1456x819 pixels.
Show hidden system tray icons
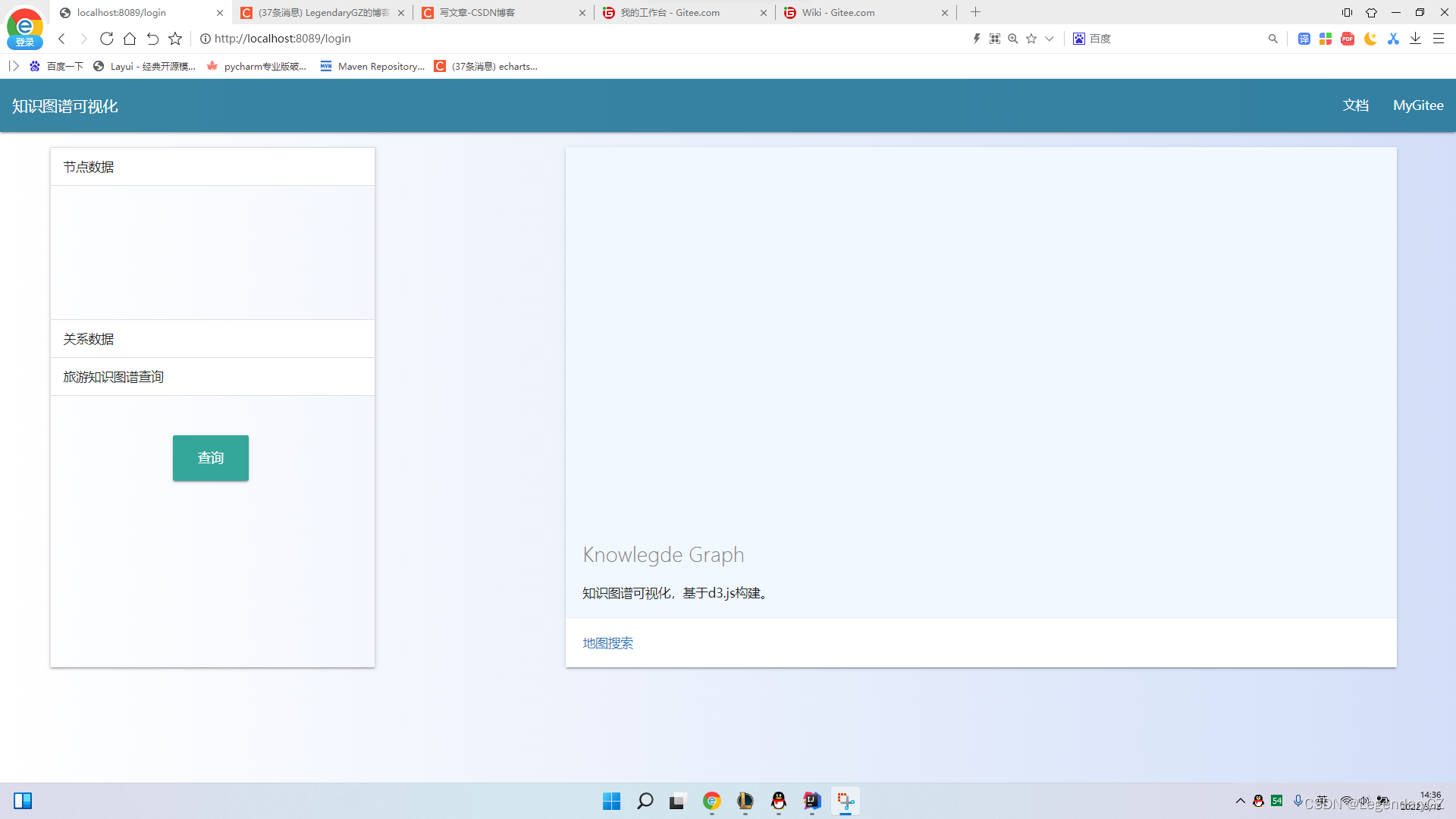pyautogui.click(x=1241, y=801)
